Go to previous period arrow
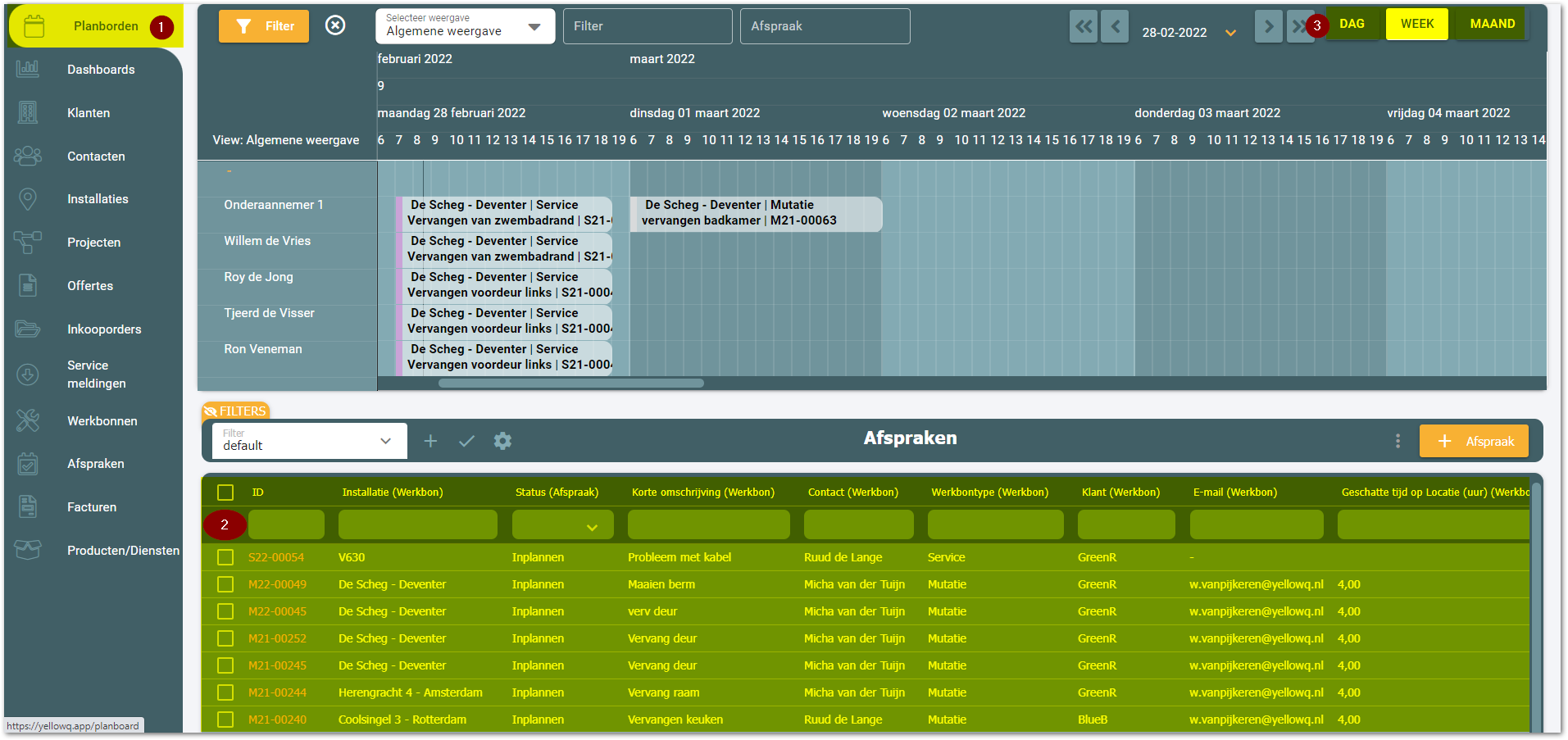The image size is (1568, 740). click(x=1115, y=26)
